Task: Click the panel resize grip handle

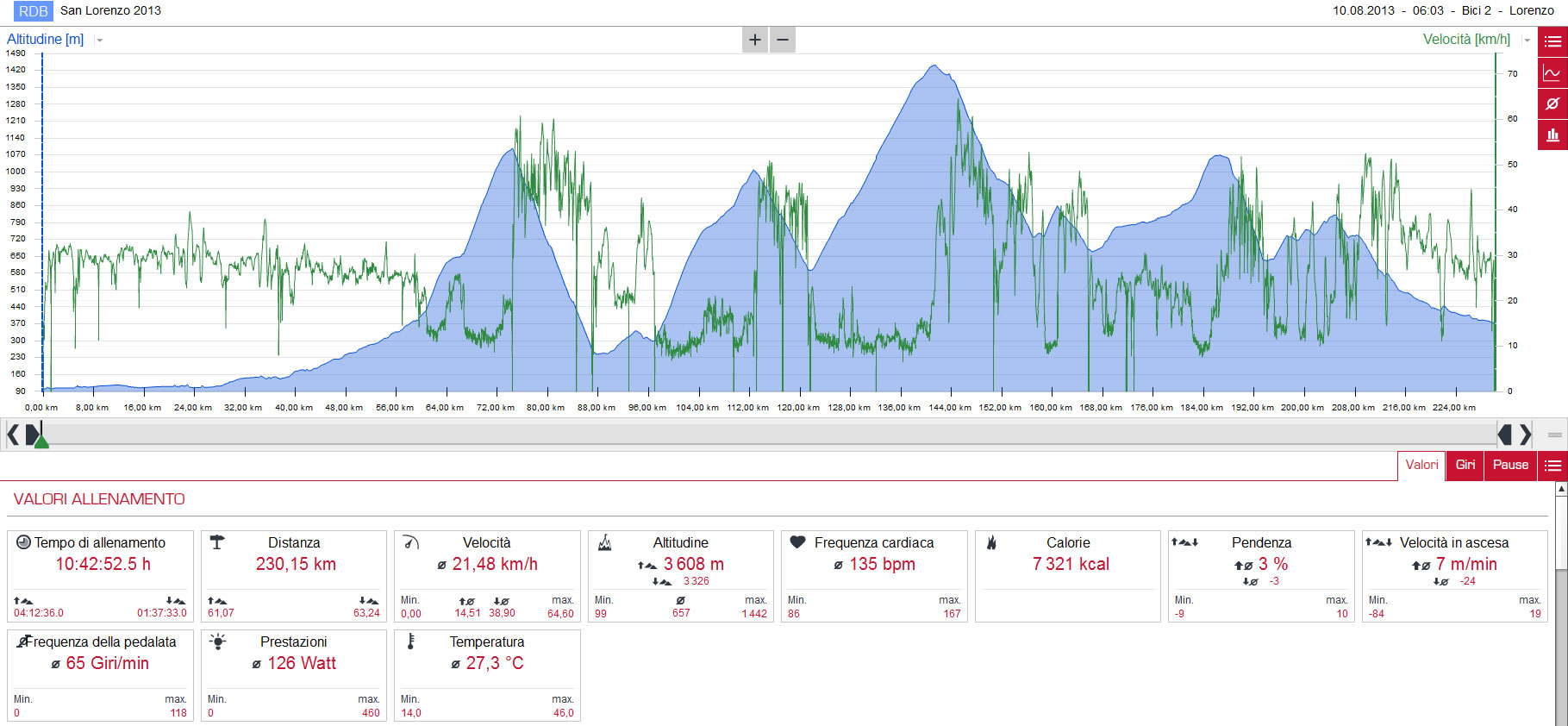Action: [1555, 435]
